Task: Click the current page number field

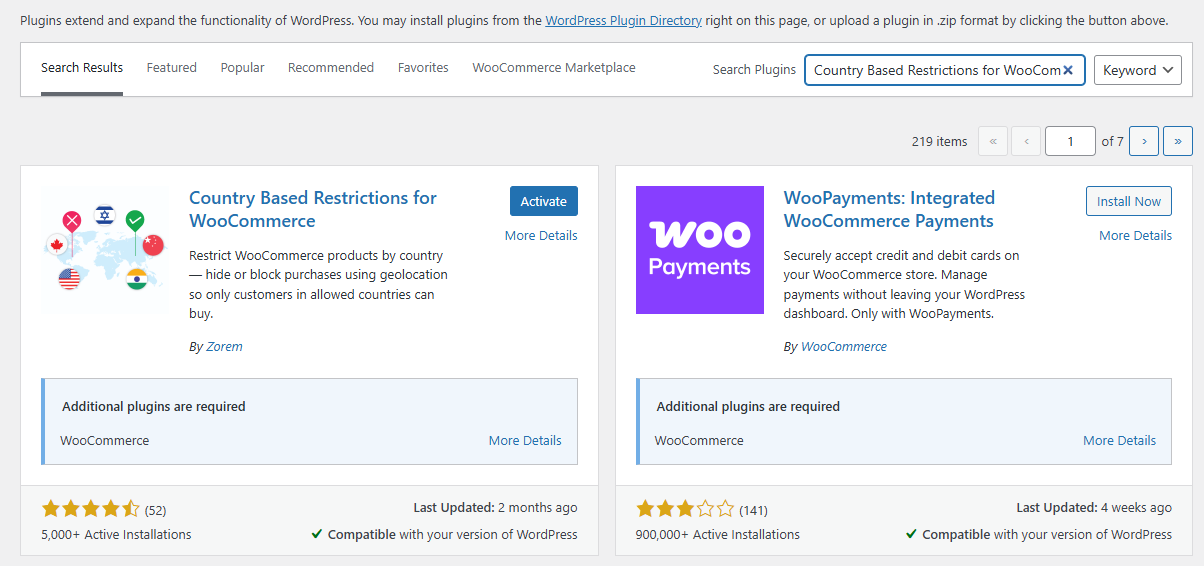Action: click(1069, 141)
